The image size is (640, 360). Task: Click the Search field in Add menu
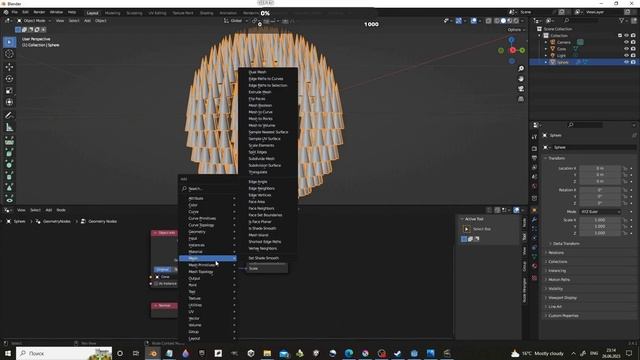208,189
